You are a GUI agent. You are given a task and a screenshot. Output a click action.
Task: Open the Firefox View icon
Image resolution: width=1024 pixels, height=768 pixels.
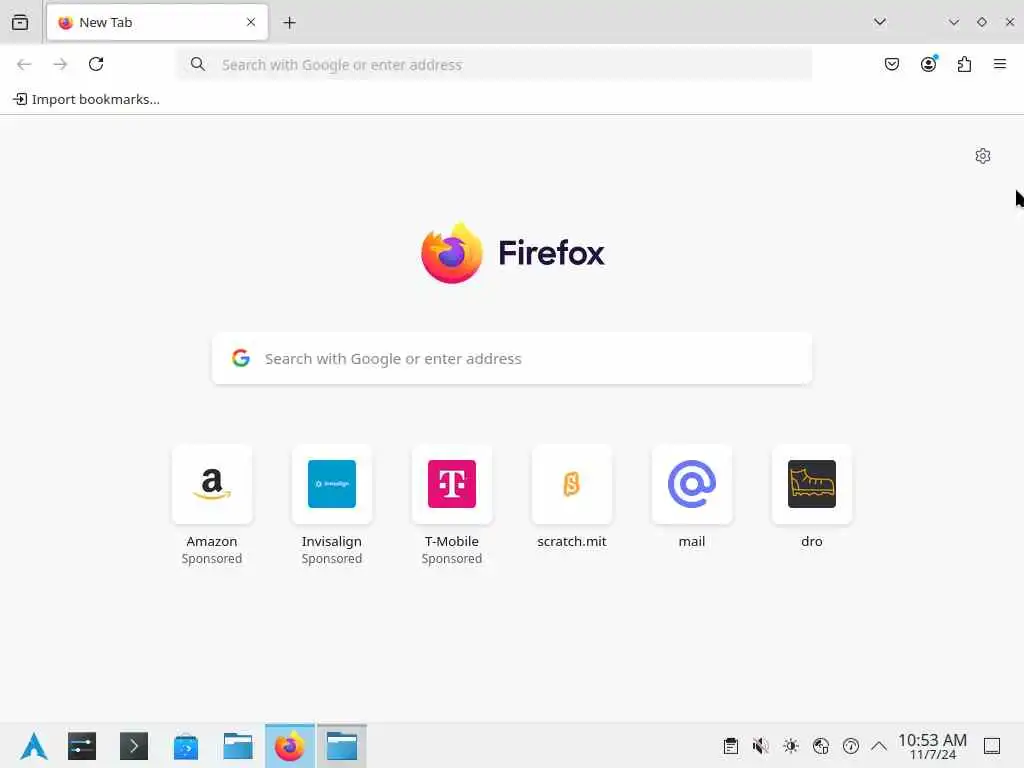[20, 22]
